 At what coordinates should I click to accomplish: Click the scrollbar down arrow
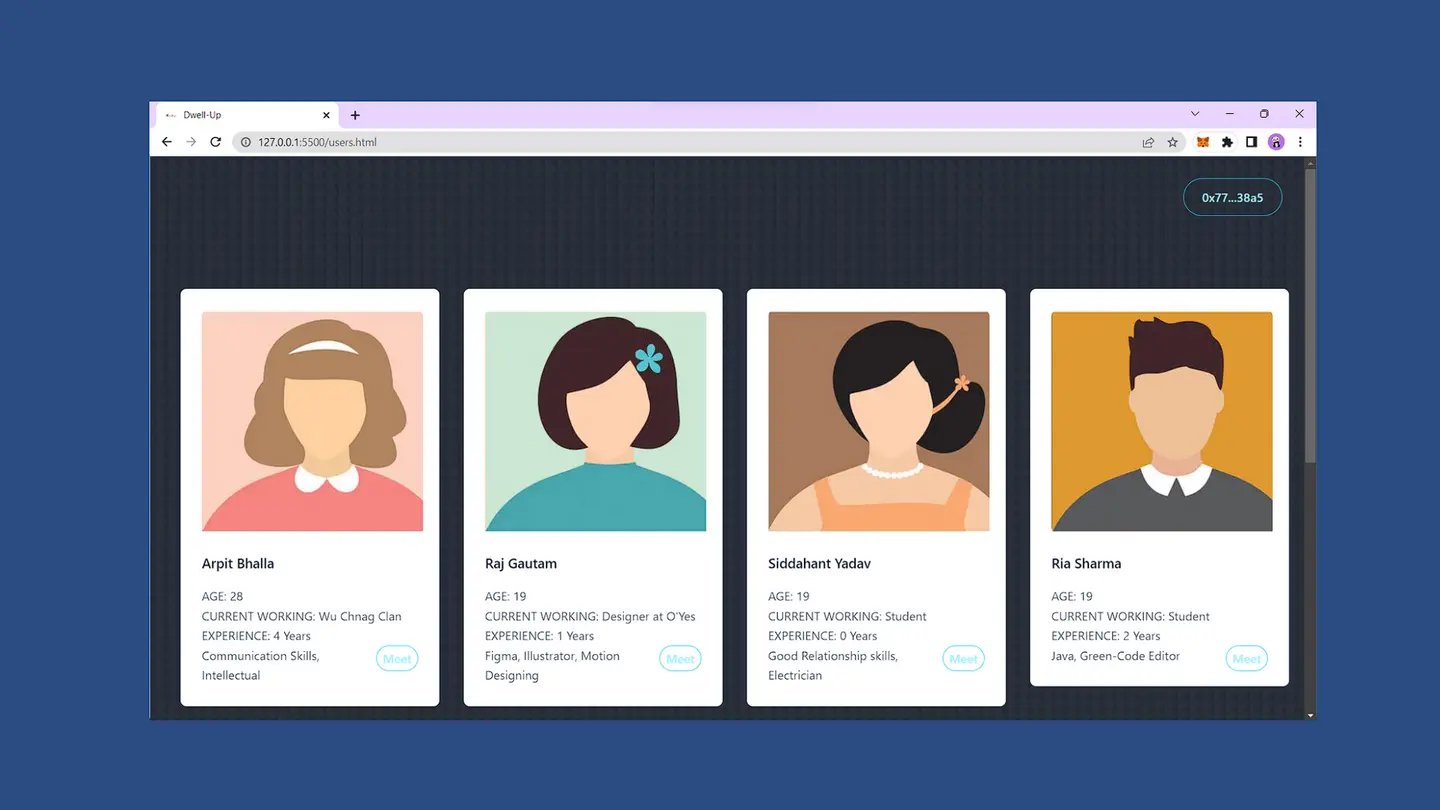[x=1310, y=715]
